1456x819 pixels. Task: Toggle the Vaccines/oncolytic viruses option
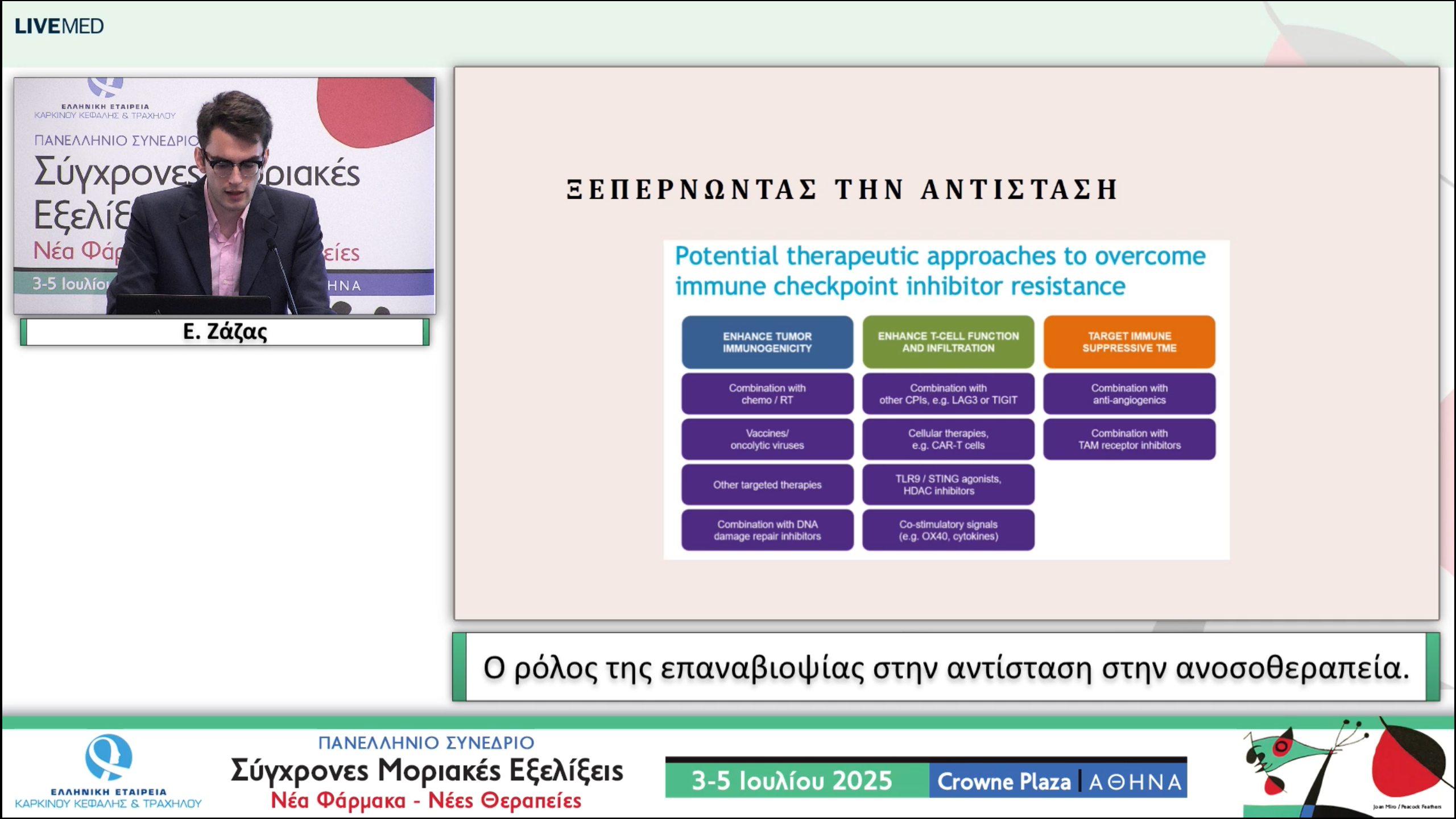[x=767, y=439]
